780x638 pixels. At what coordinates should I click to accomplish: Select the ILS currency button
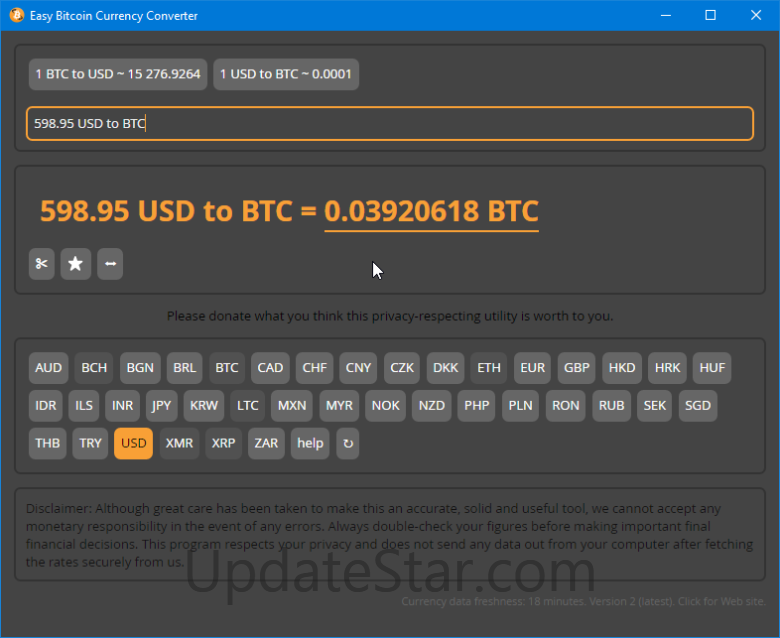tap(84, 406)
